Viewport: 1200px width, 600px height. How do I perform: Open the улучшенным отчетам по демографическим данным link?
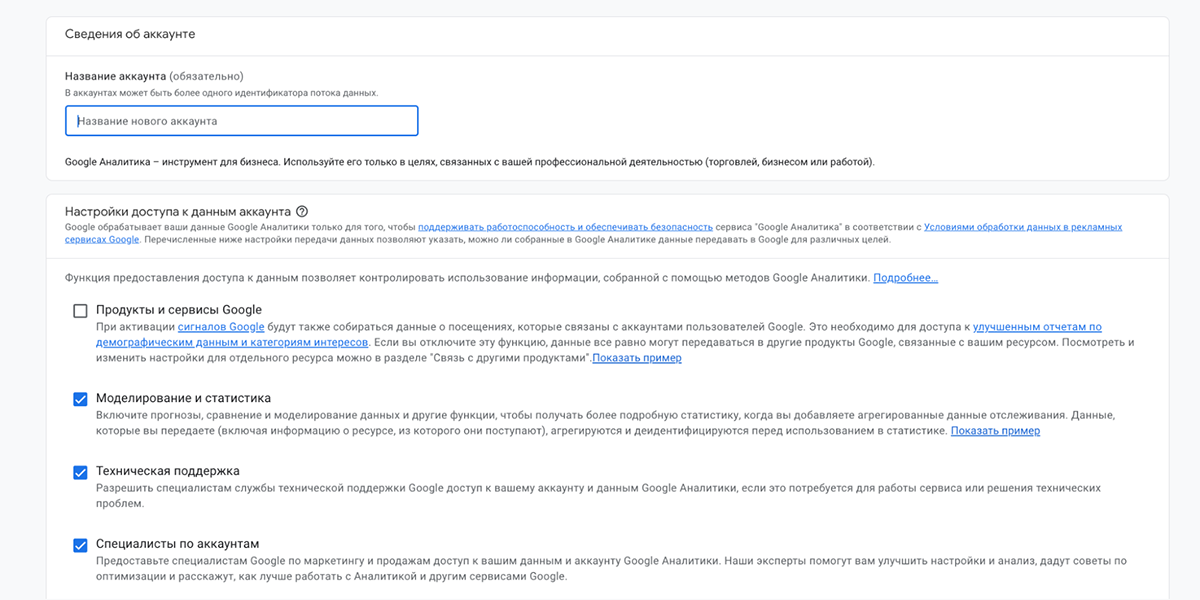1036,327
